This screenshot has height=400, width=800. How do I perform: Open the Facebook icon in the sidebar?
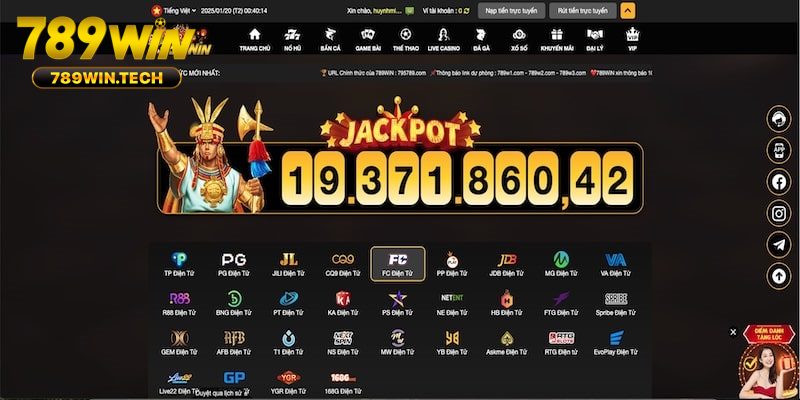coord(779,182)
